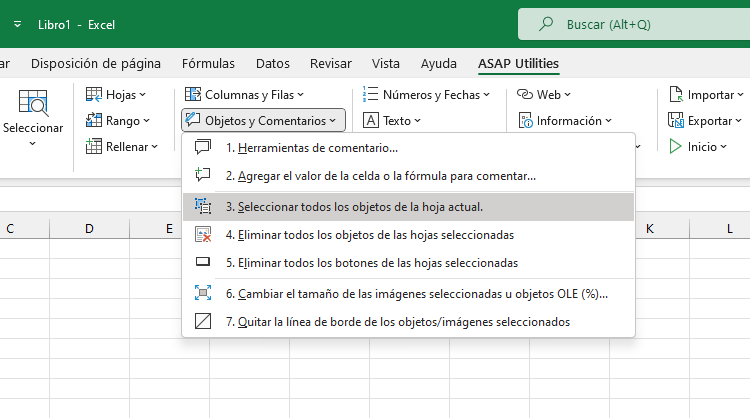Click the resize images icon for item 6
Image resolution: width=750 pixels, height=418 pixels.
203,293
